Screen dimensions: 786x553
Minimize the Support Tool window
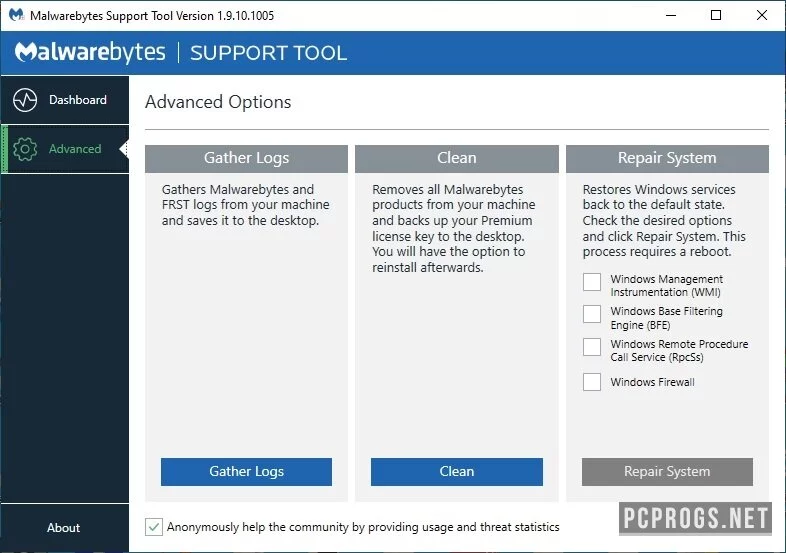coord(671,15)
